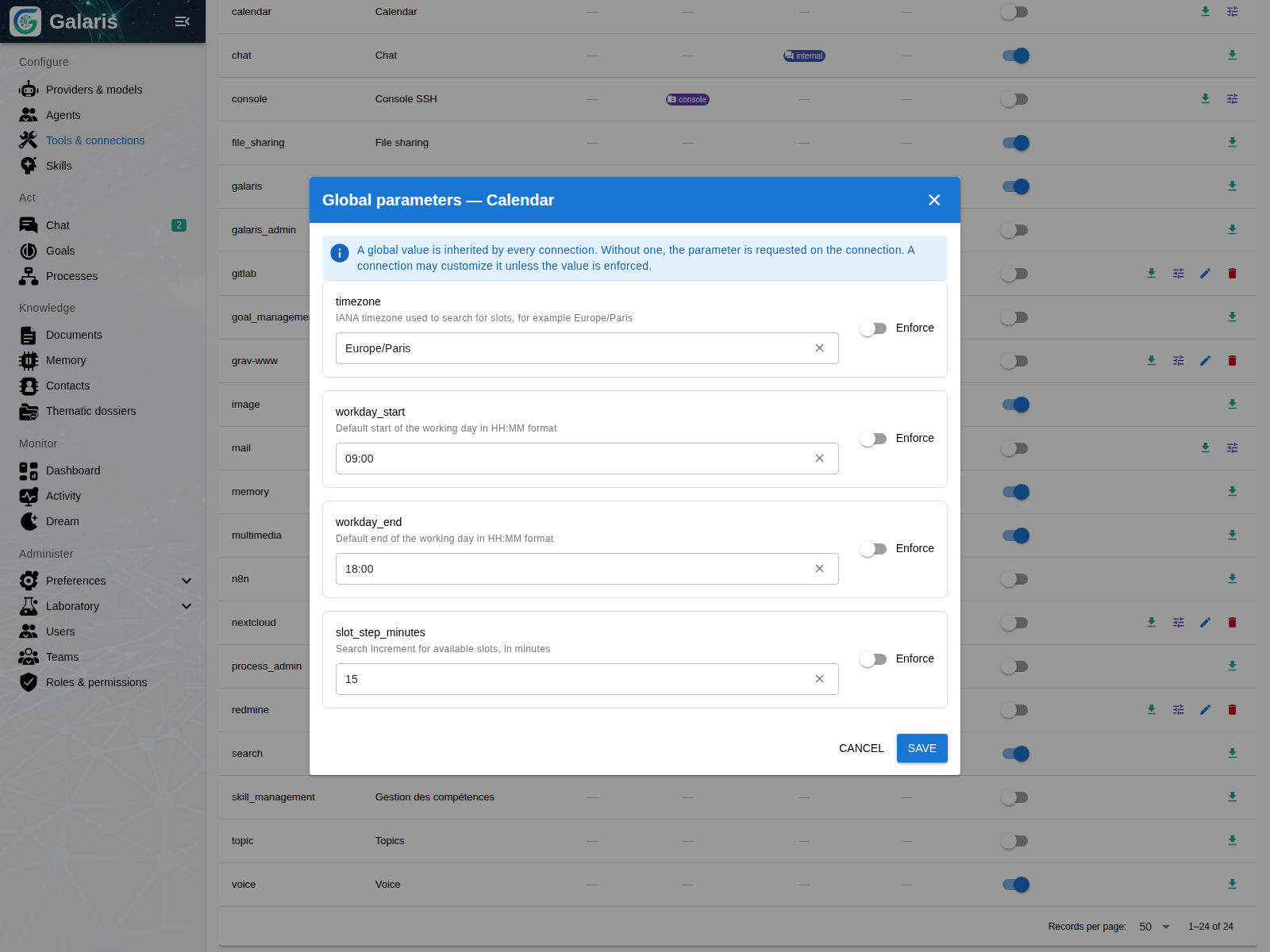Edit the nextcloud connection
The width and height of the screenshot is (1270, 952).
(1205, 623)
